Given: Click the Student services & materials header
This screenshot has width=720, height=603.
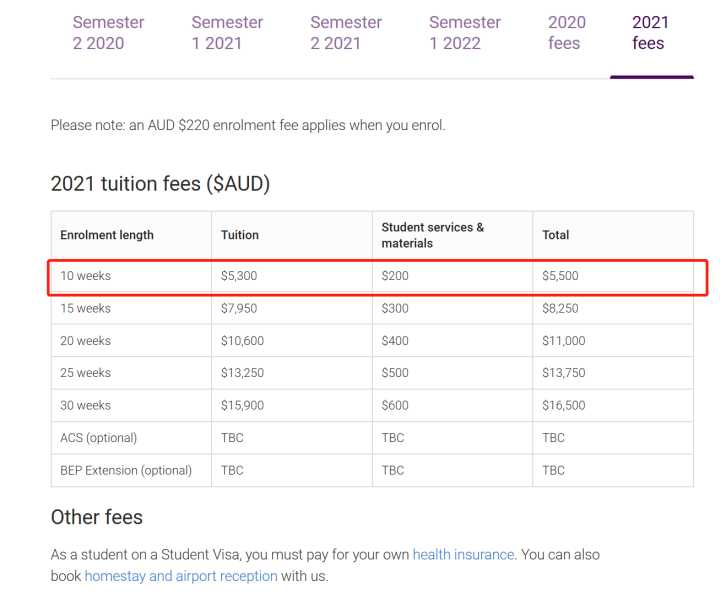Looking at the screenshot, I should pos(433,235).
